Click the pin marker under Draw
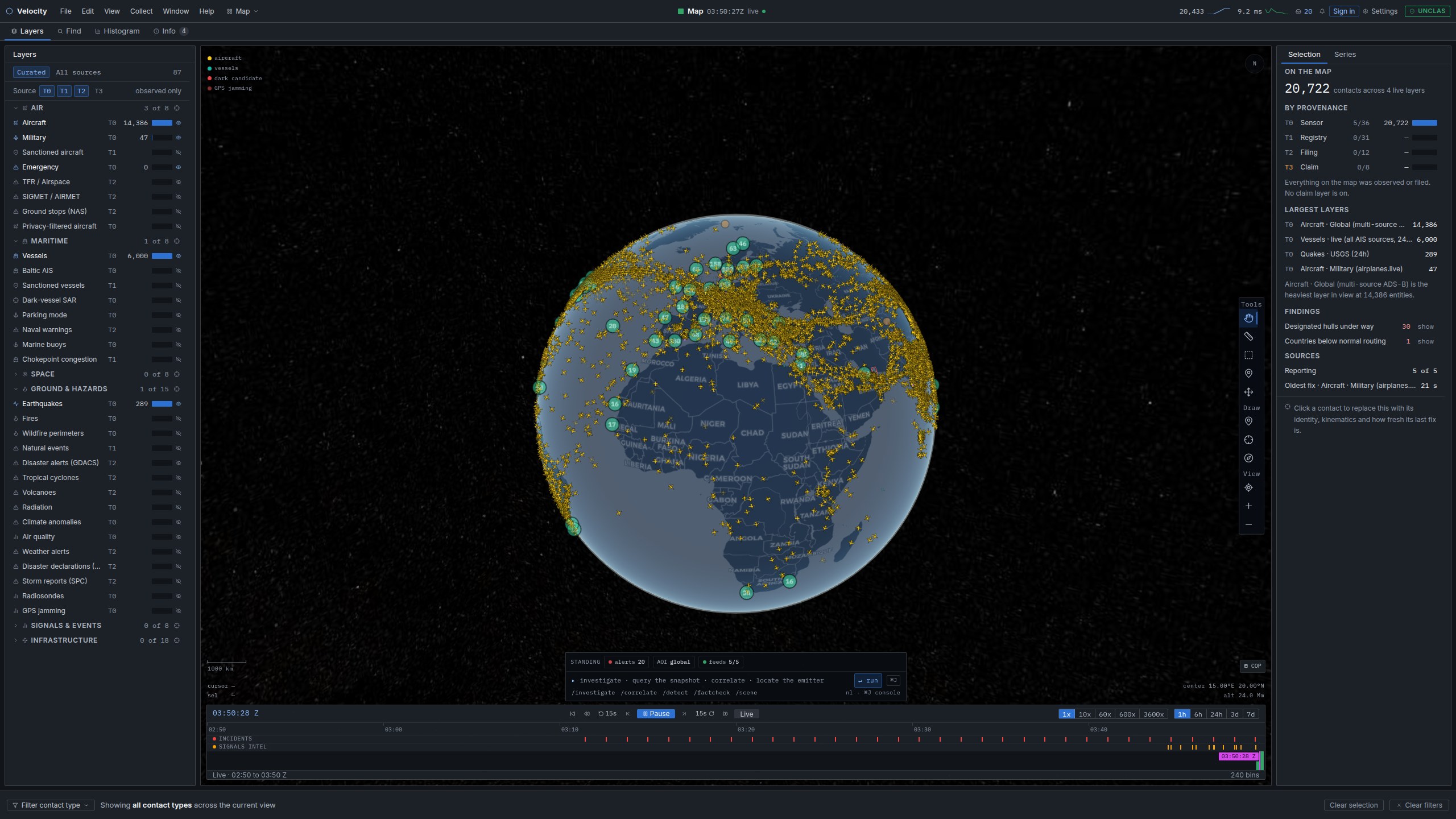1456x819 pixels. click(1248, 421)
